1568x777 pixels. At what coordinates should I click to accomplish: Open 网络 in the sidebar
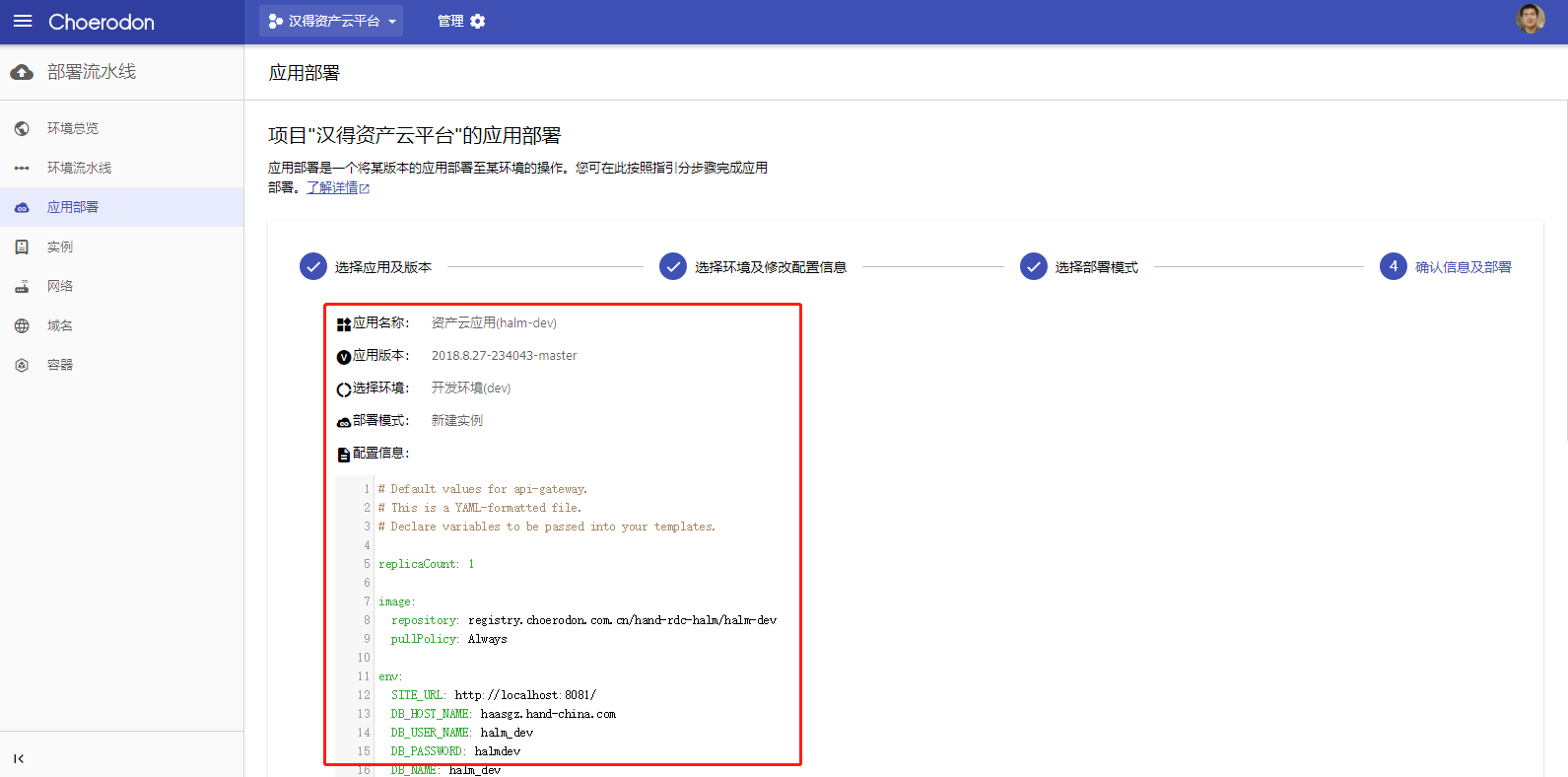(x=121, y=286)
